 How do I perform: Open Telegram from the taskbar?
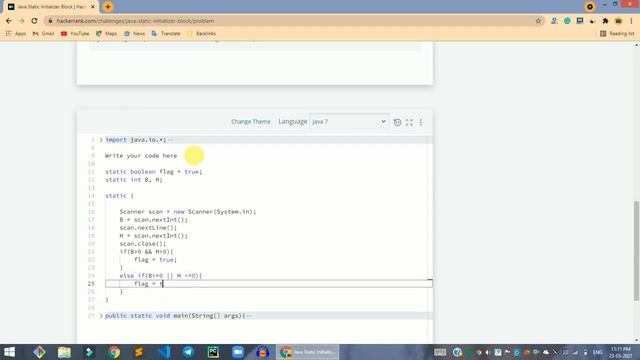pos(188,352)
